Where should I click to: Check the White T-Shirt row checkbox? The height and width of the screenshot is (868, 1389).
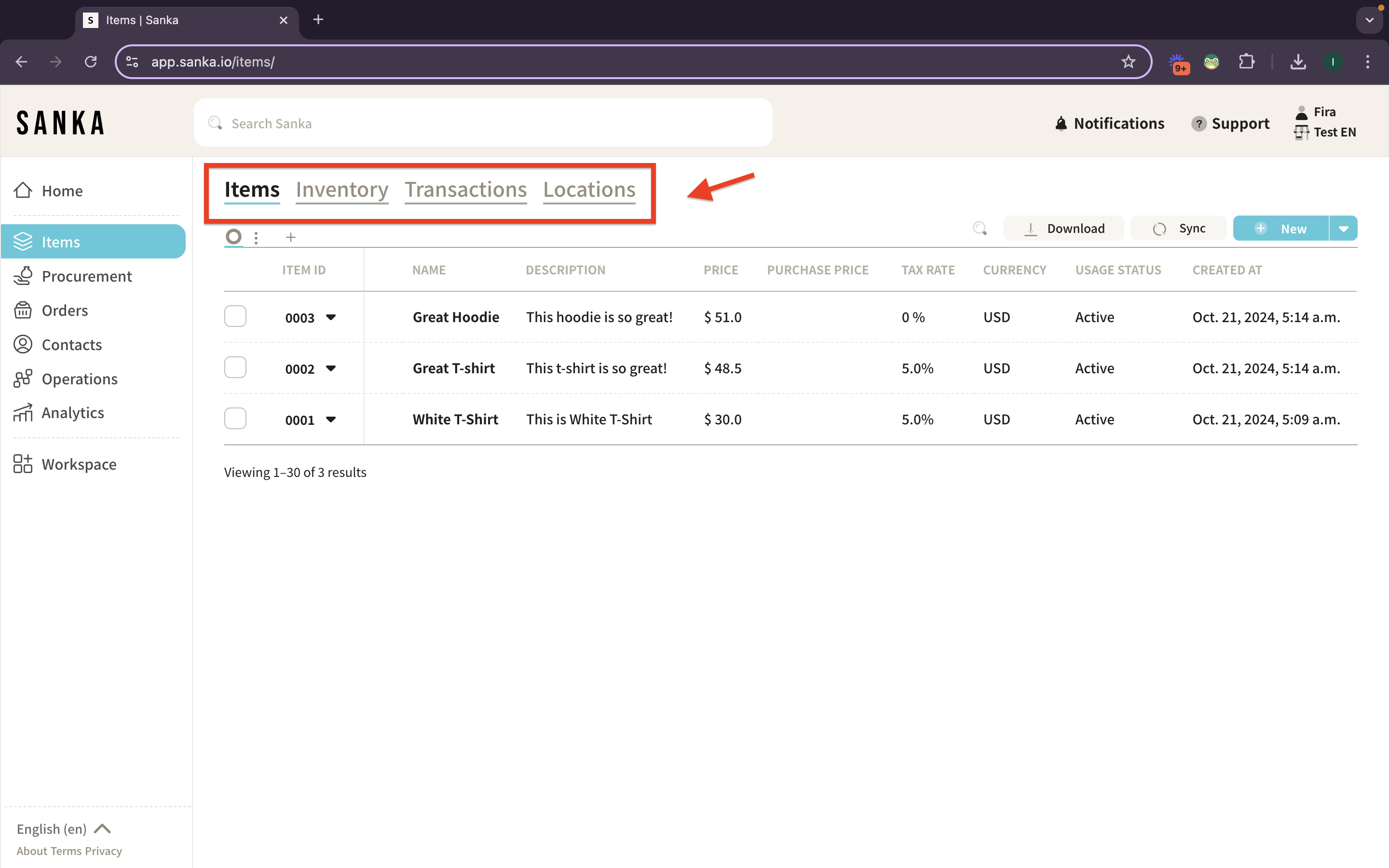235,419
